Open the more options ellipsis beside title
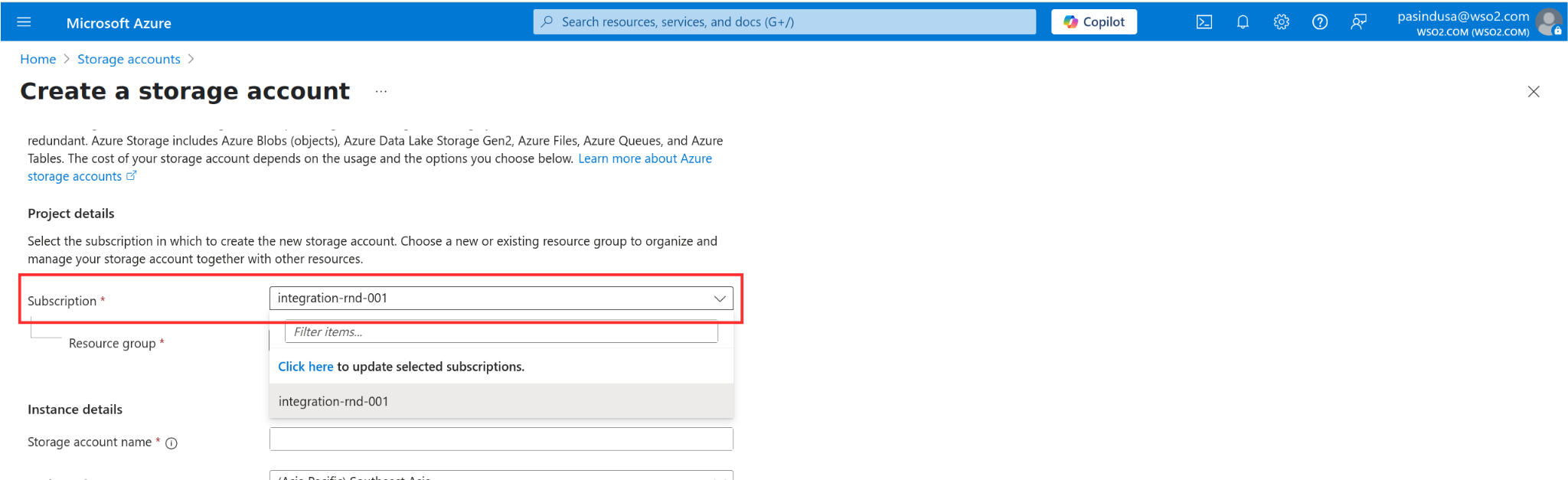The image size is (1568, 480). (381, 92)
